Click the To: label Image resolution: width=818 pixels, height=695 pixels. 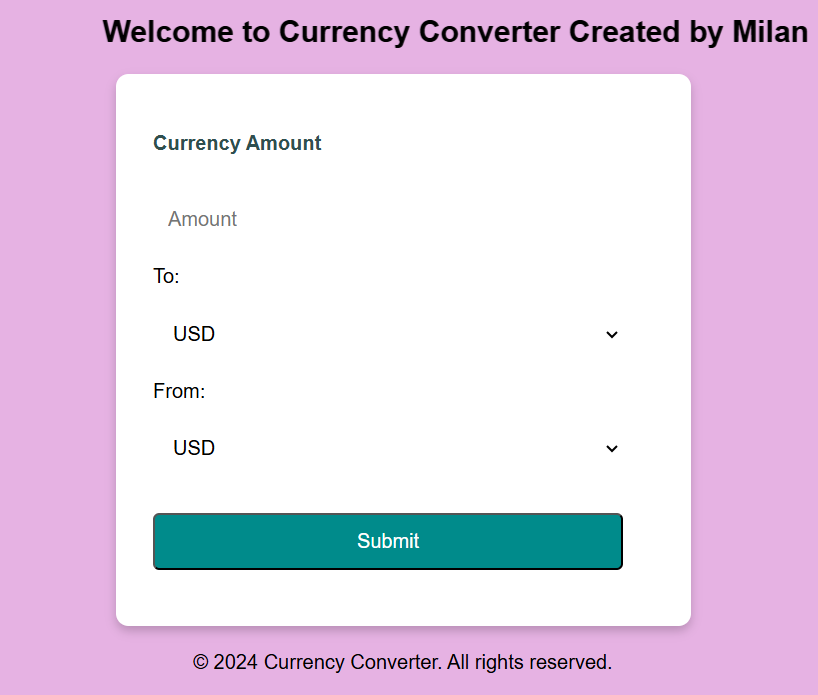[166, 276]
